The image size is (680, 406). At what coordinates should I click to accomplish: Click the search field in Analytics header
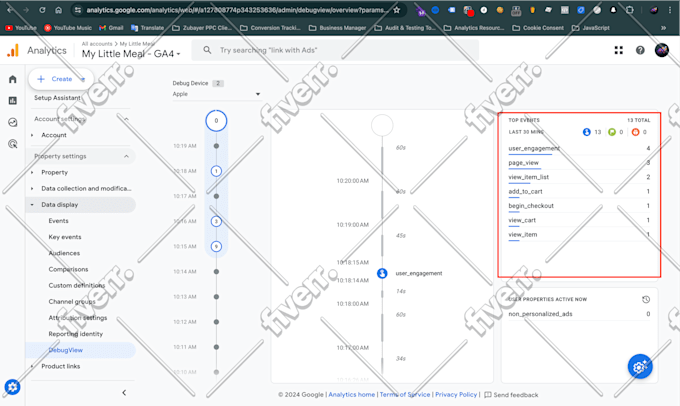pyautogui.click(x=335, y=50)
